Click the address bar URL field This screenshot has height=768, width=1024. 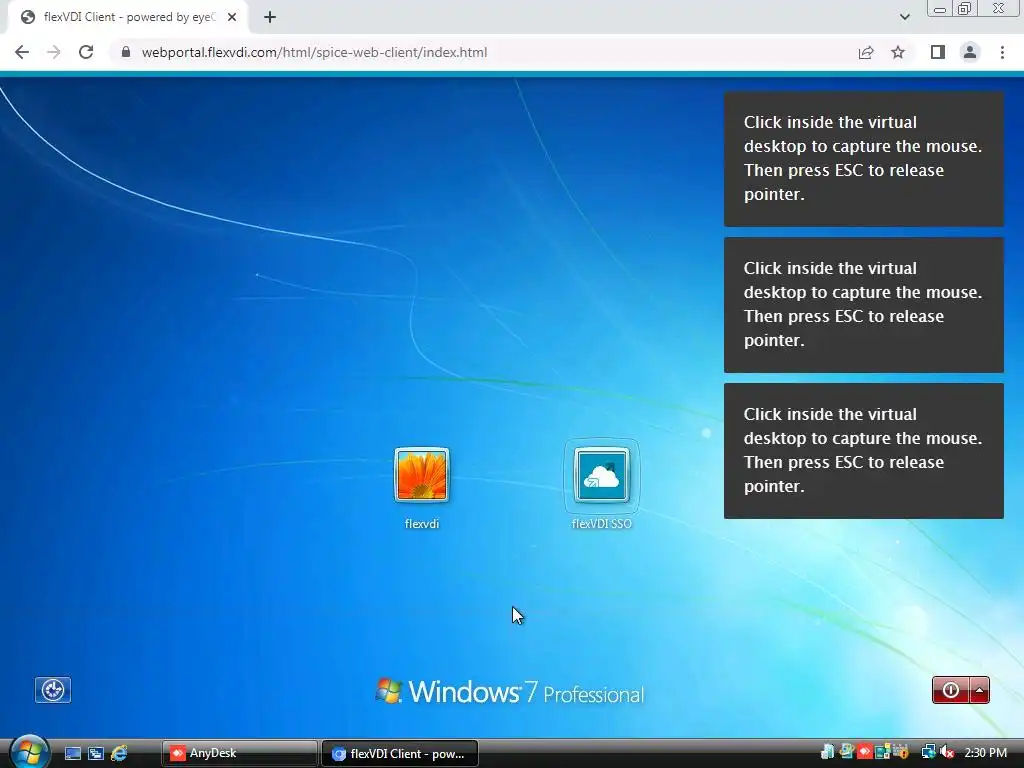pyautogui.click(x=483, y=52)
